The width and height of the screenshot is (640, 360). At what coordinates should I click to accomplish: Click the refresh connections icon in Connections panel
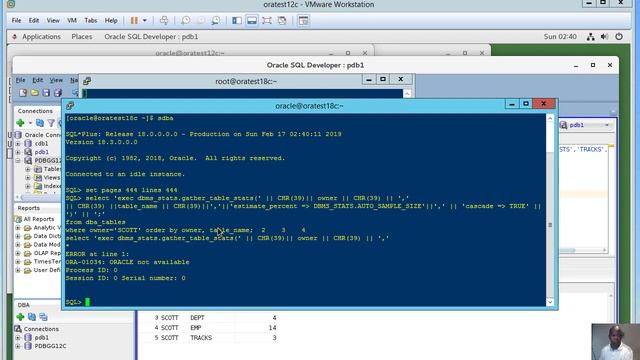click(40, 123)
